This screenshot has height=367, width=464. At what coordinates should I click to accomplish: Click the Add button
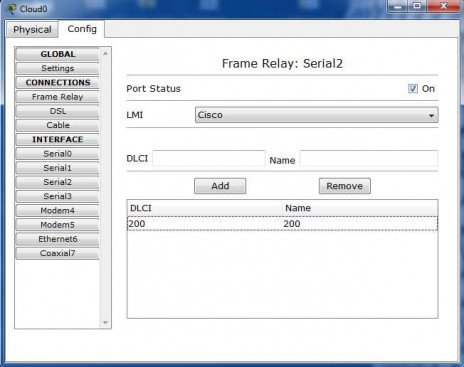[x=220, y=186]
